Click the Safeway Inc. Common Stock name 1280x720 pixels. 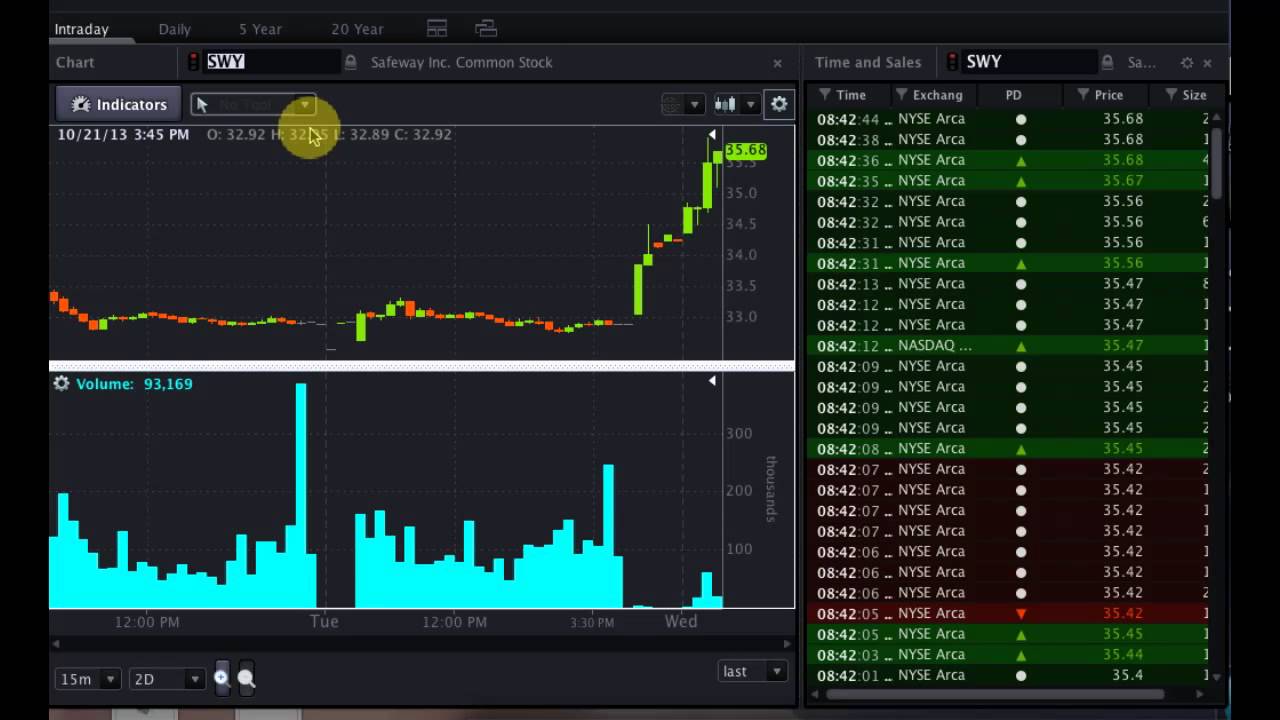click(461, 62)
